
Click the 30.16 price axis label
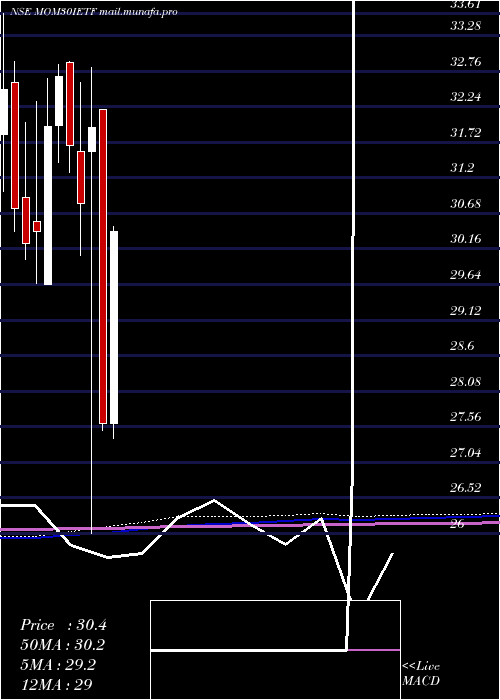(x=465, y=239)
